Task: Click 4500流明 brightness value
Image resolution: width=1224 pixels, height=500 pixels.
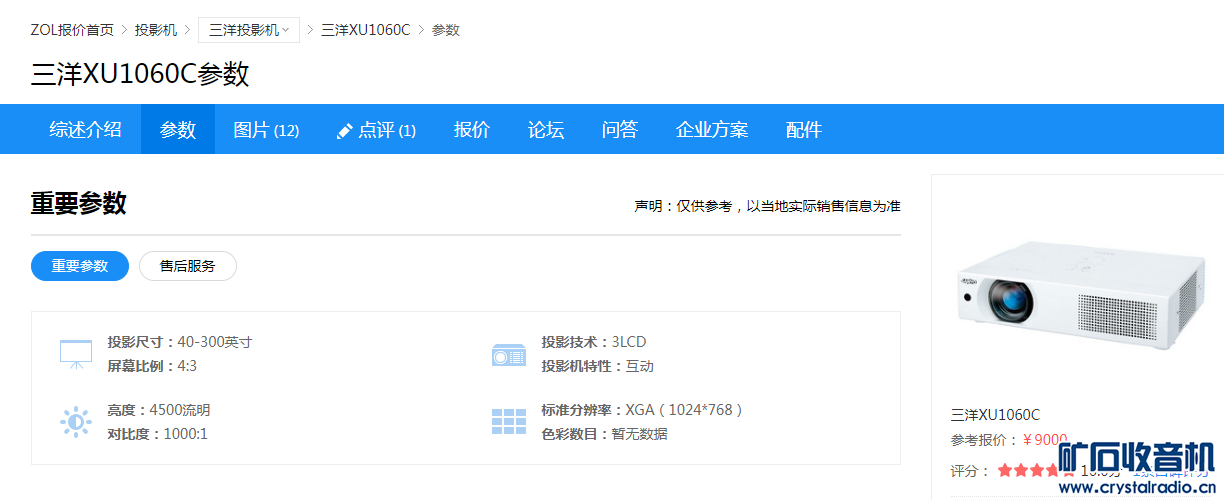Action: 180,410
